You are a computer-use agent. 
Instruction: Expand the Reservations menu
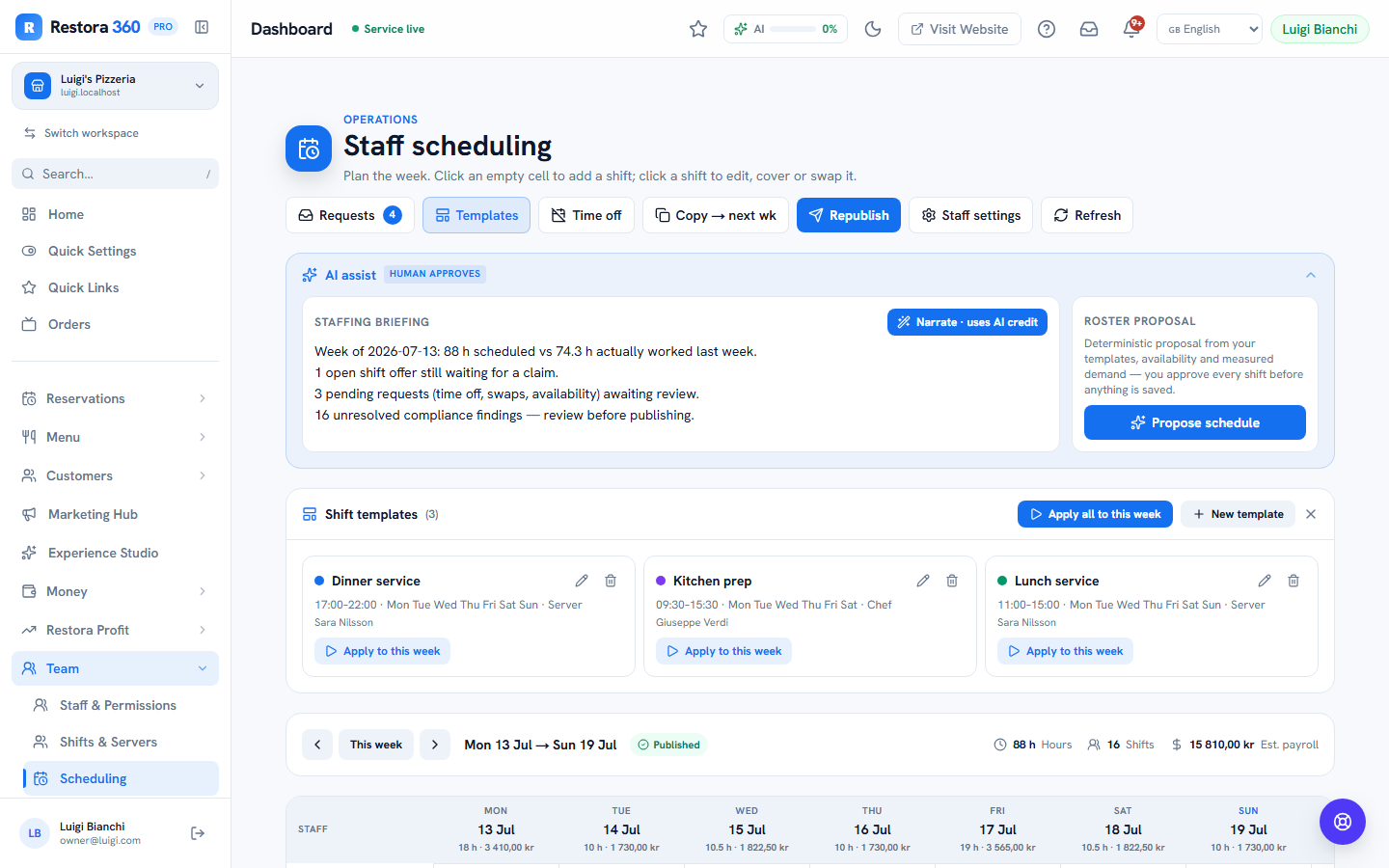click(x=115, y=398)
